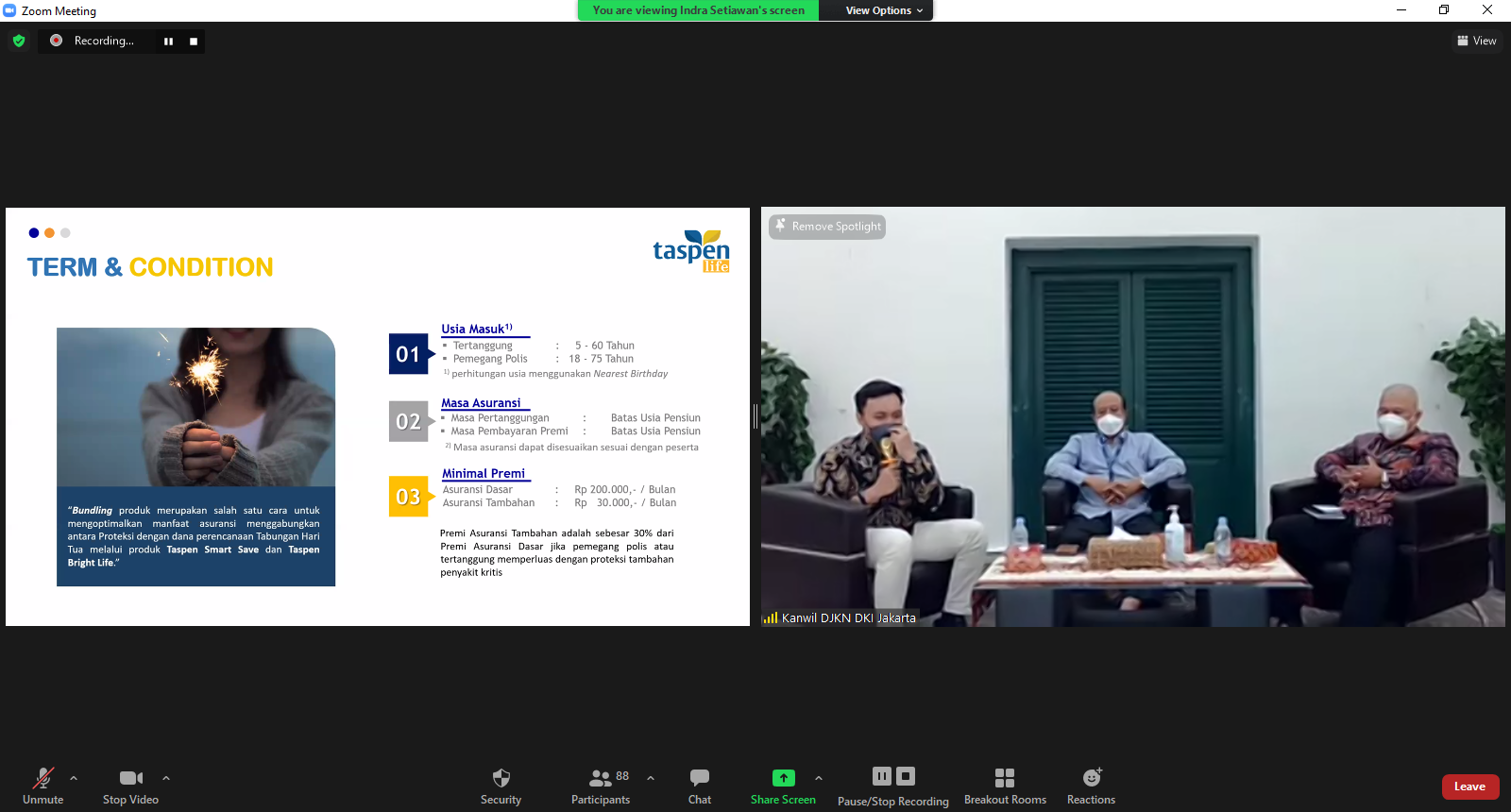This screenshot has width=1511, height=812.
Task: Click Remove Spotlight on the video
Action: pos(827,227)
